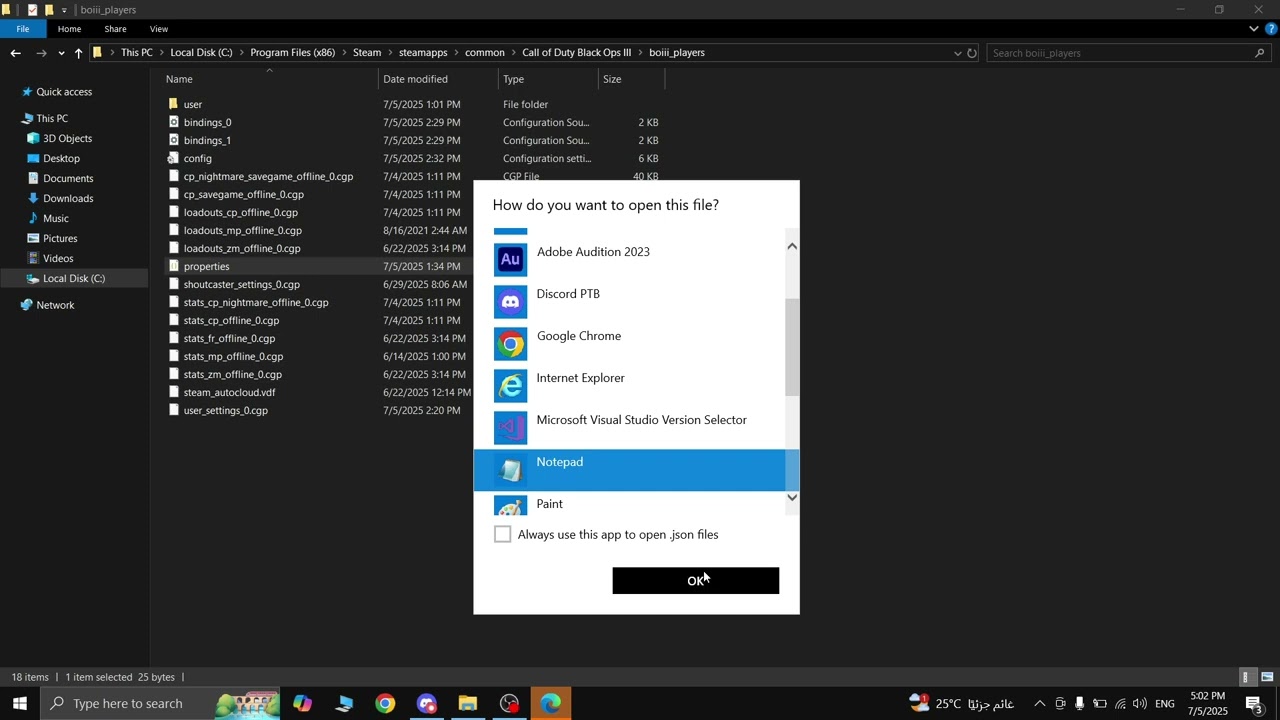
Task: Click the search magnifier icon in Explorer
Action: tap(1259, 53)
